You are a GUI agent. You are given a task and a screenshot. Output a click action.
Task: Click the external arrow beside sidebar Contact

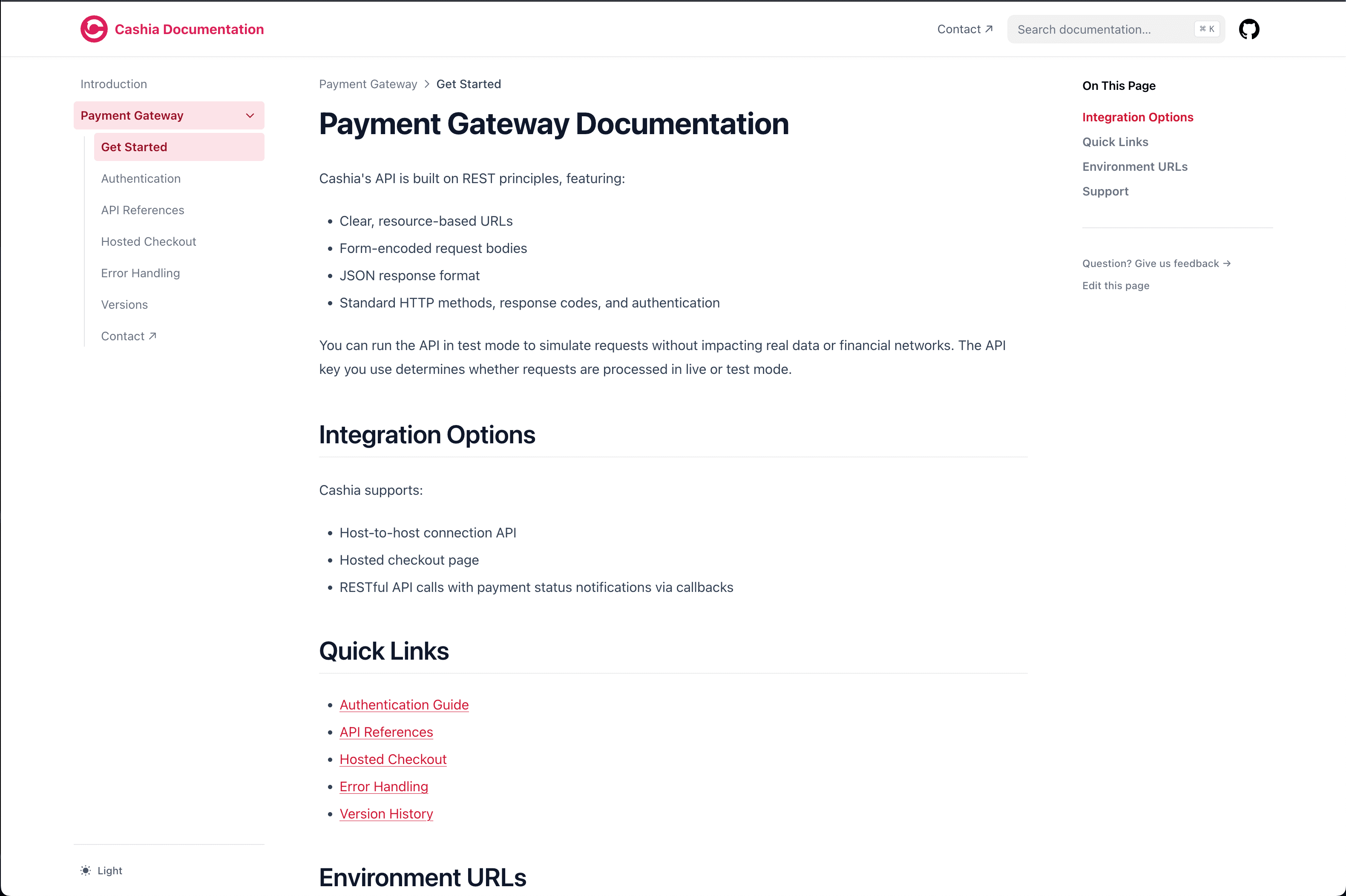(152, 336)
